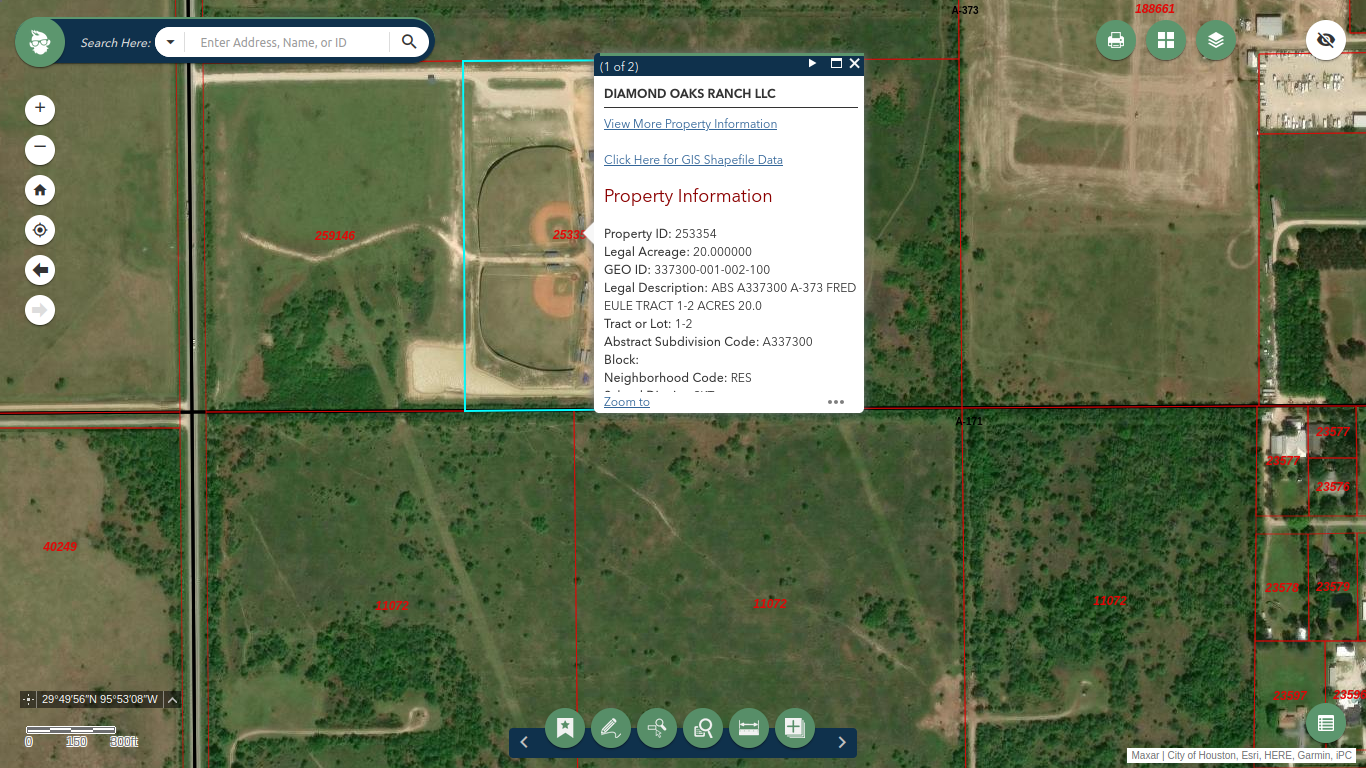Image resolution: width=1366 pixels, height=768 pixels.
Task: Click parcel label 188661 on map
Action: [1155, 9]
